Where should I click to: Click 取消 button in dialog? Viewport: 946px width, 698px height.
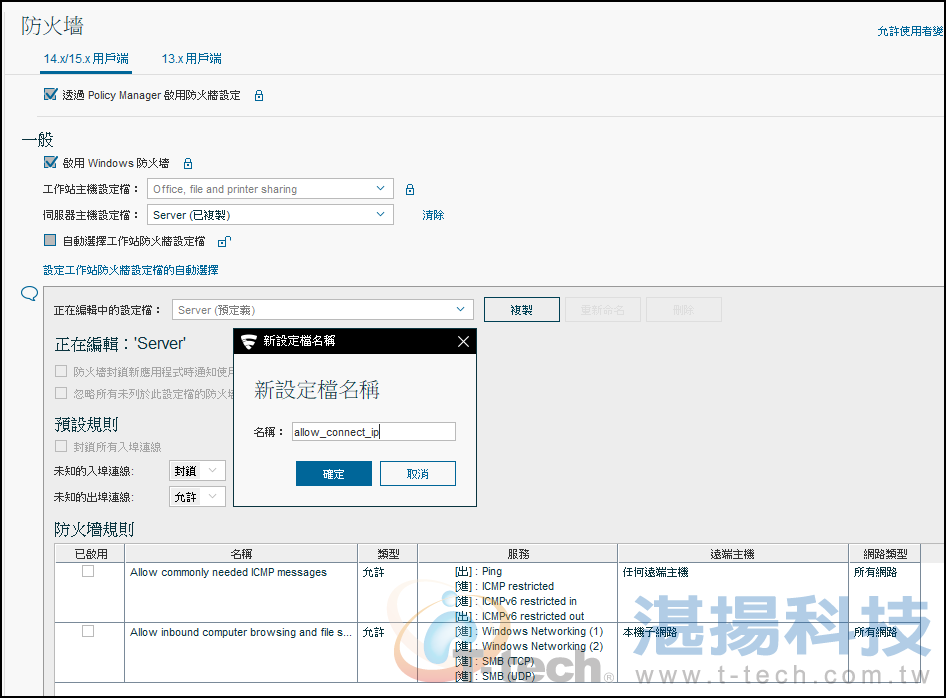tap(417, 474)
